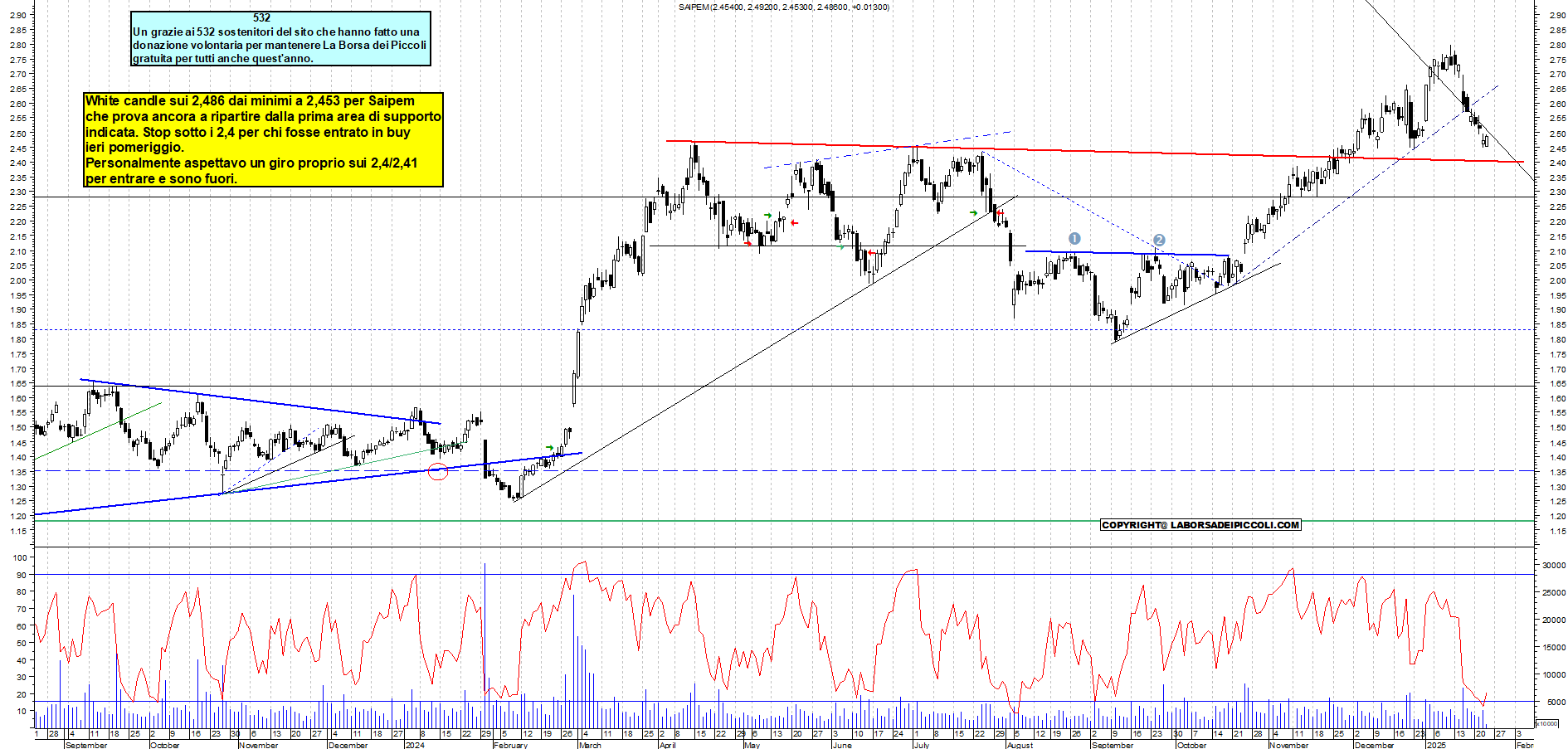
Task: Click the yellow 'White candle sui 2,486' comment box
Action: (x=263, y=139)
